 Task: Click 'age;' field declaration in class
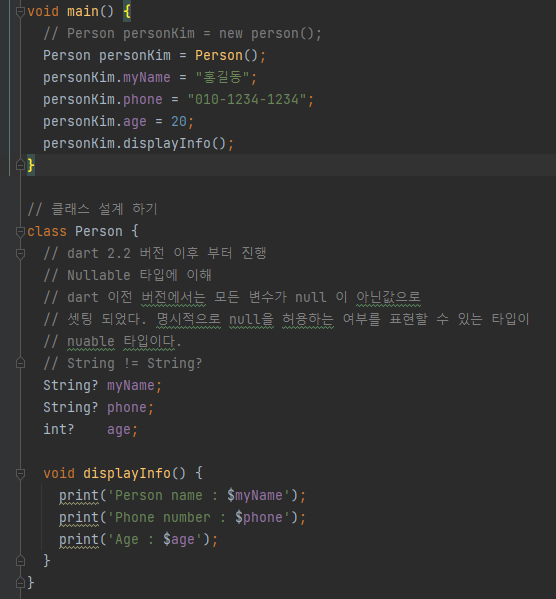click(122, 430)
